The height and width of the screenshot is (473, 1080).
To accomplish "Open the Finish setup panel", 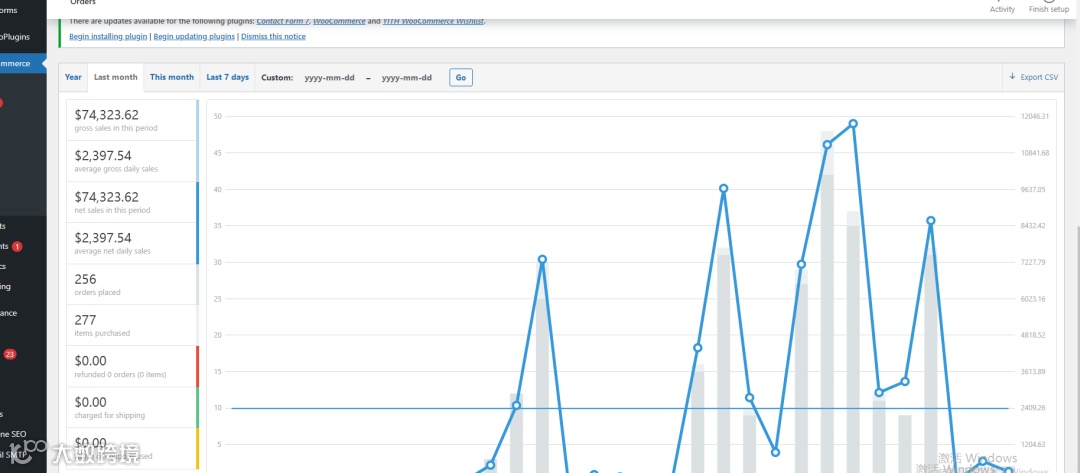I will coord(1049,7).
